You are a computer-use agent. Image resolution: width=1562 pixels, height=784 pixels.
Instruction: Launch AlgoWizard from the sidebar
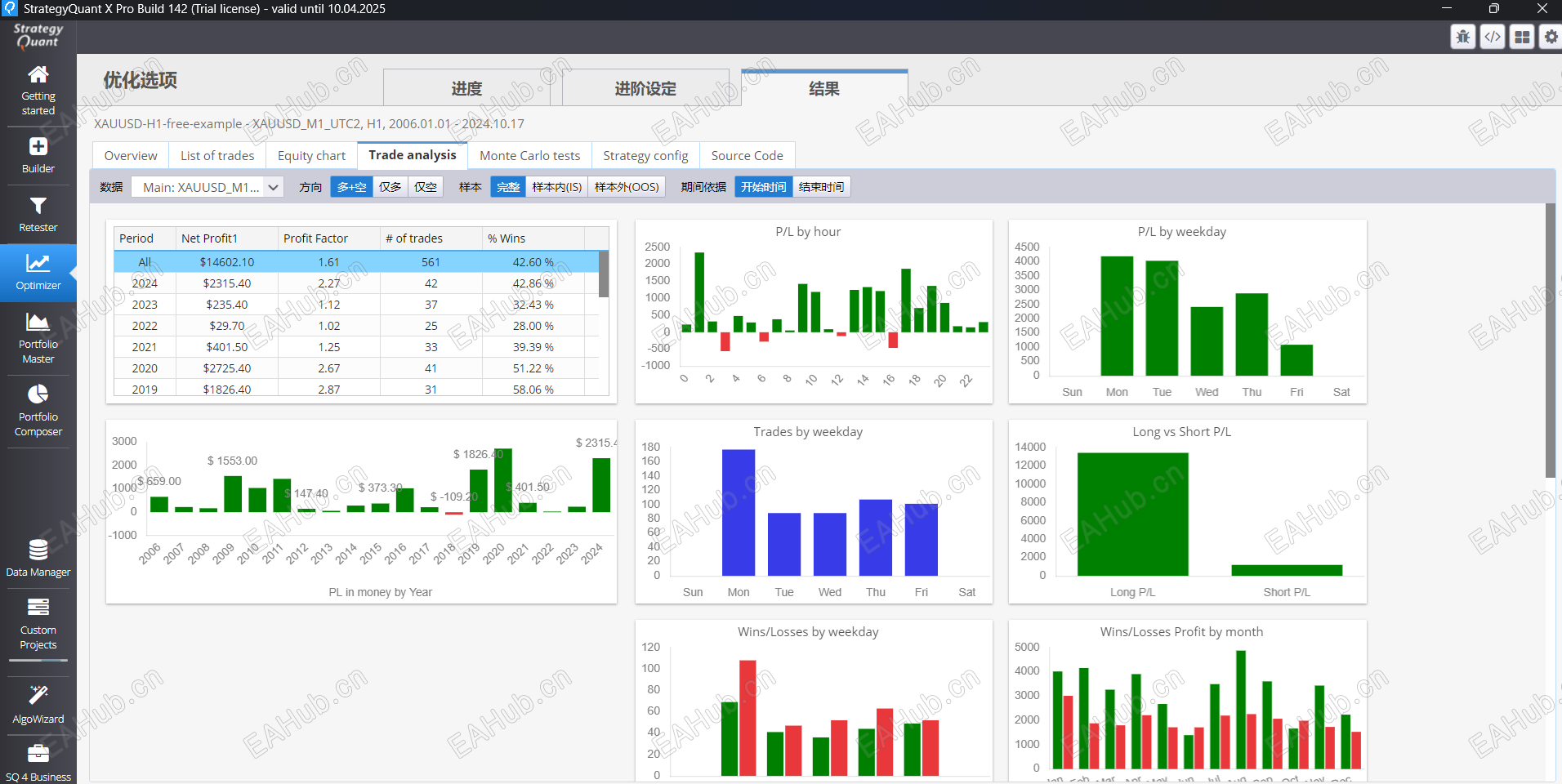[38, 706]
